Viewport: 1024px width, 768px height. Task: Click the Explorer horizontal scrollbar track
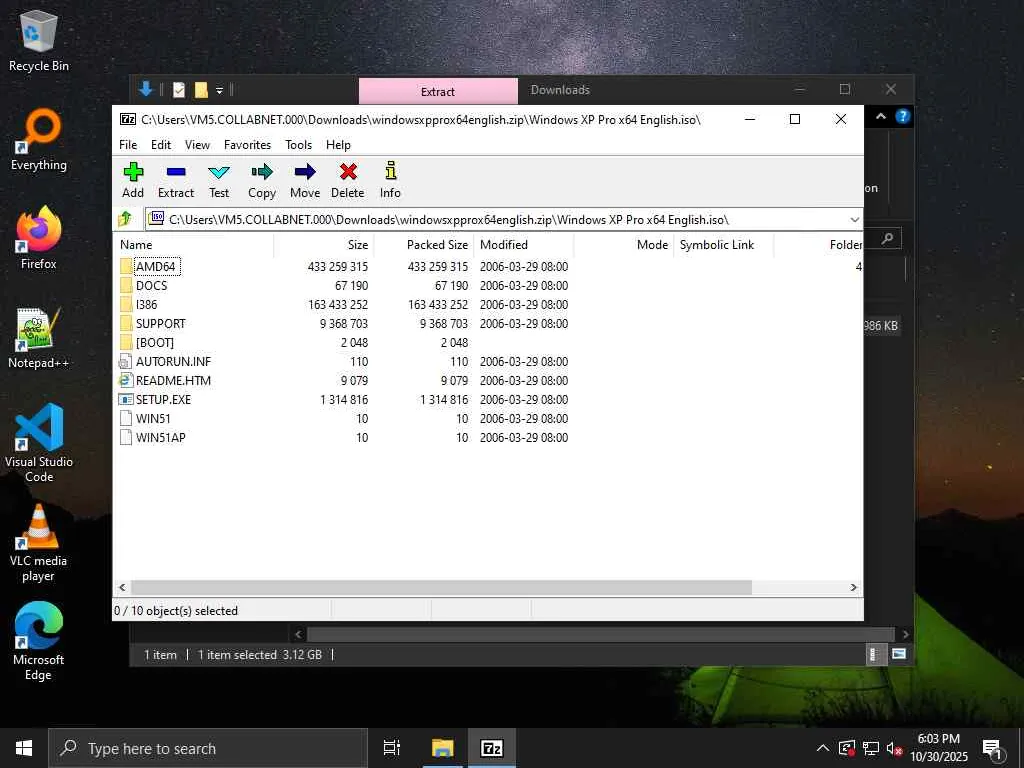coord(601,634)
